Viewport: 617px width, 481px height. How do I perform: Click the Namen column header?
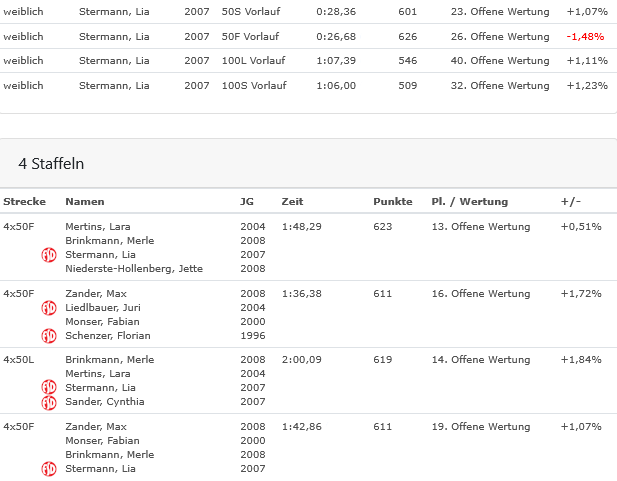click(x=85, y=202)
